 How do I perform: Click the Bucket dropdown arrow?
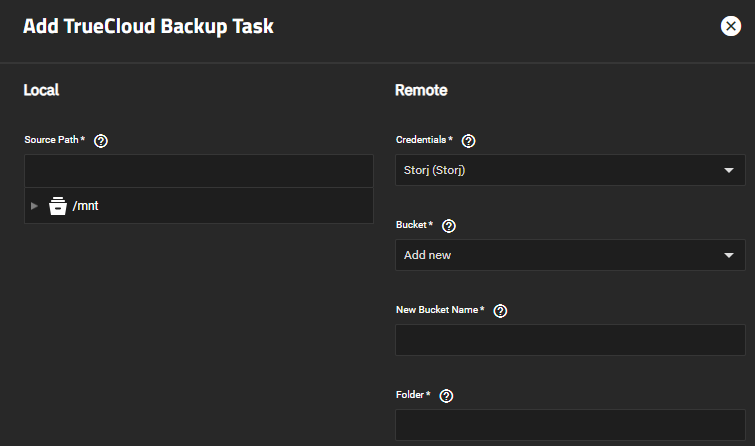coord(728,255)
